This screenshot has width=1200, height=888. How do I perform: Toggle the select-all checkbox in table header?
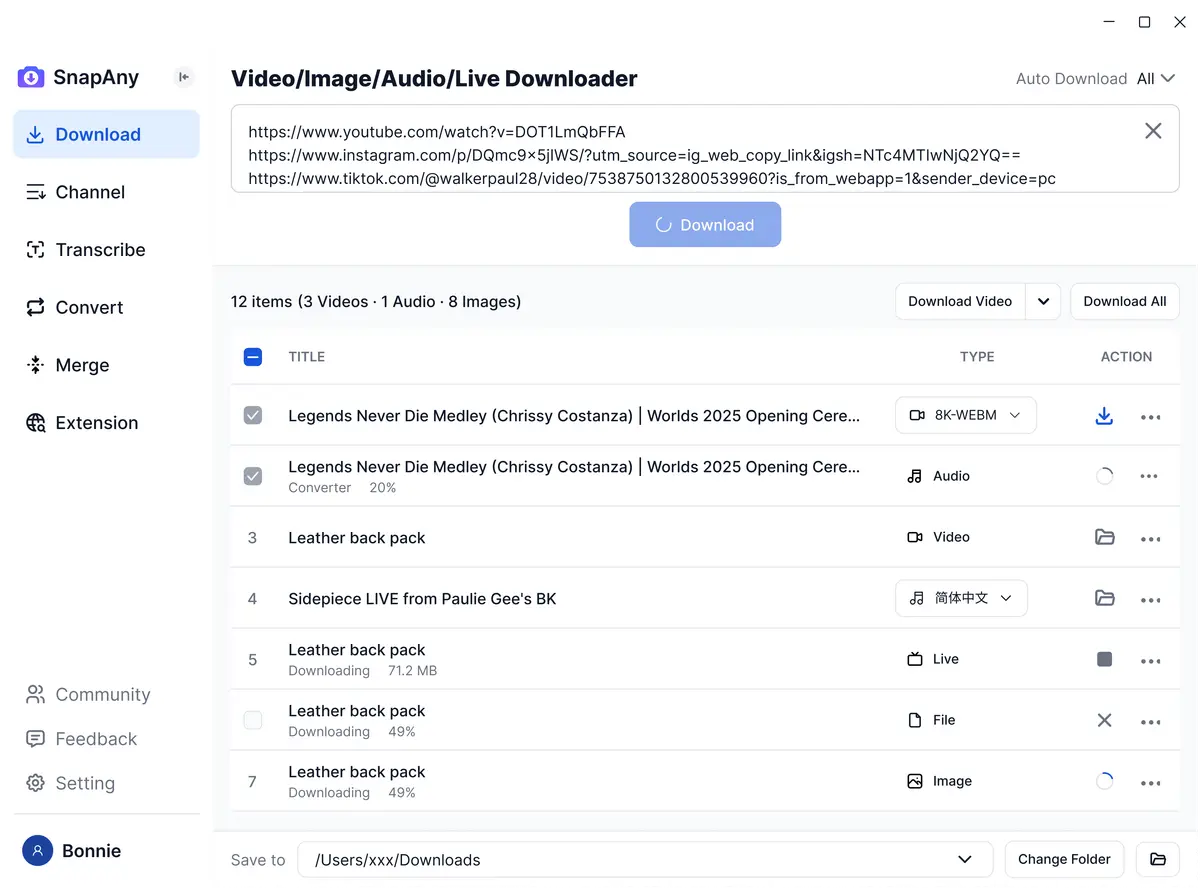[x=253, y=357]
